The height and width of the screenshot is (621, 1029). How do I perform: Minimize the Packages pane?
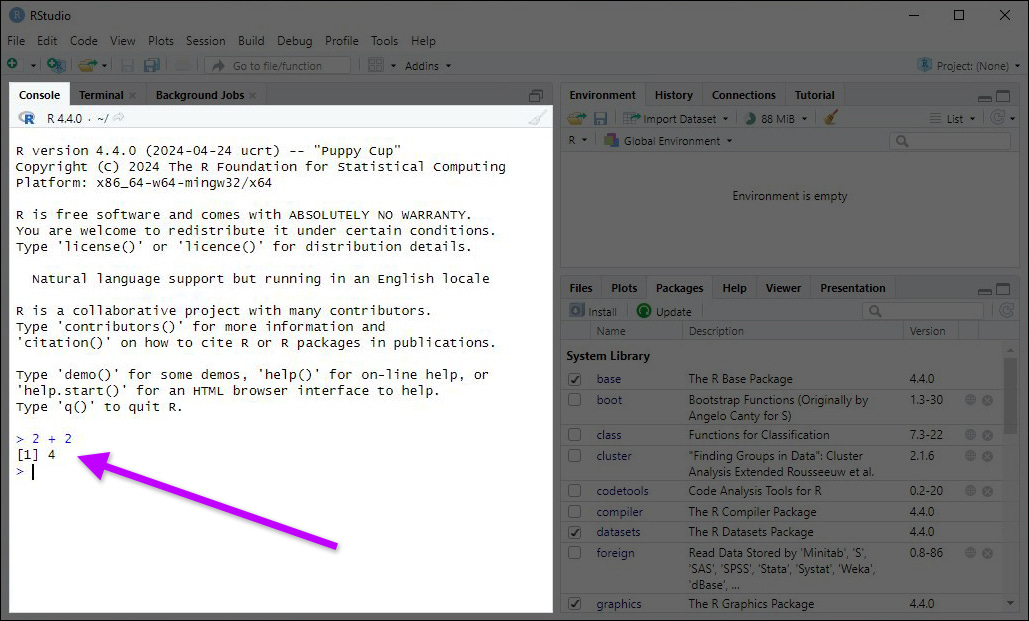tap(984, 291)
